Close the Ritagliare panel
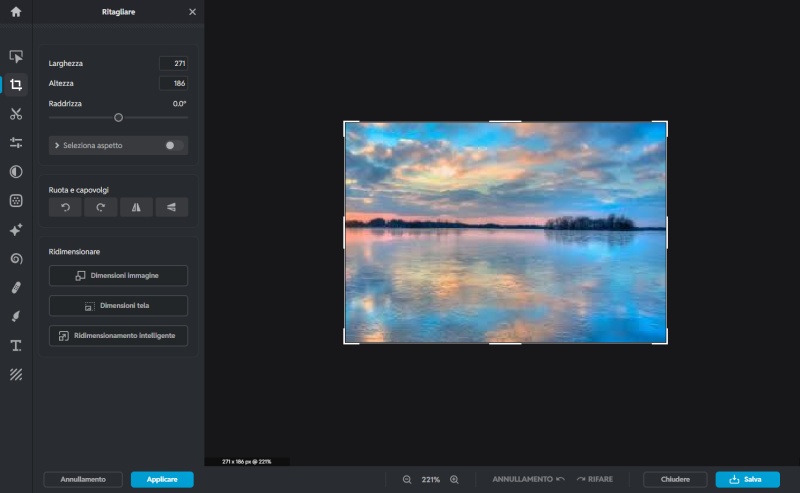 tap(193, 12)
